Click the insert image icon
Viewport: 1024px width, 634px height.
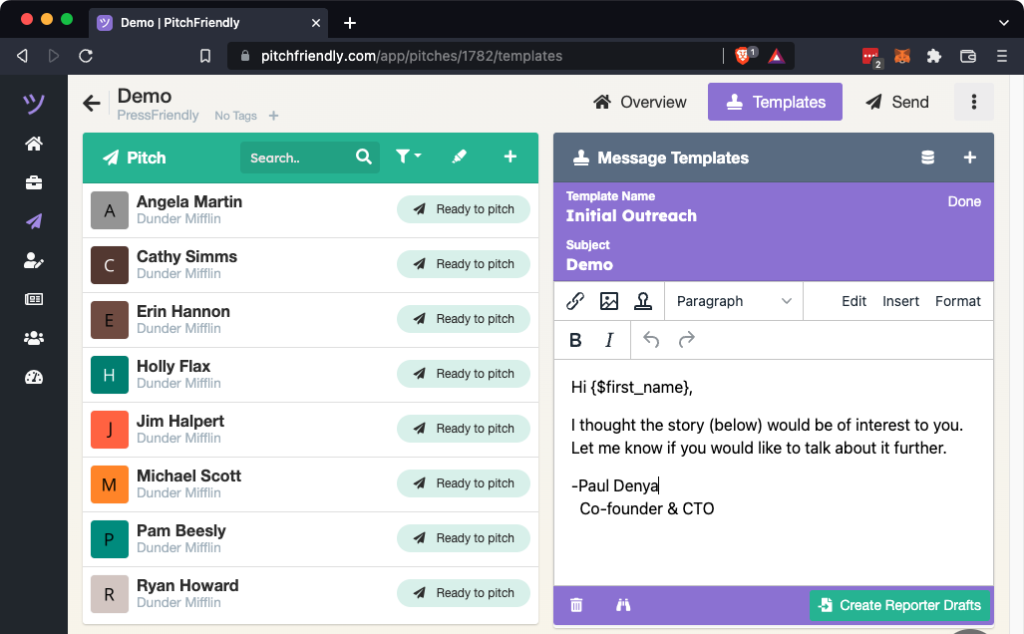point(608,301)
